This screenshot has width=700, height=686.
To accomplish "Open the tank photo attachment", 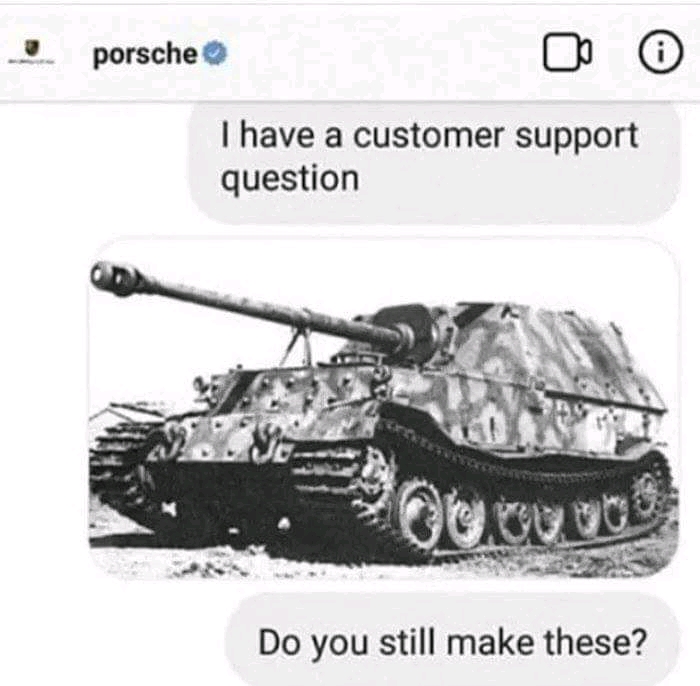I will click(x=383, y=408).
